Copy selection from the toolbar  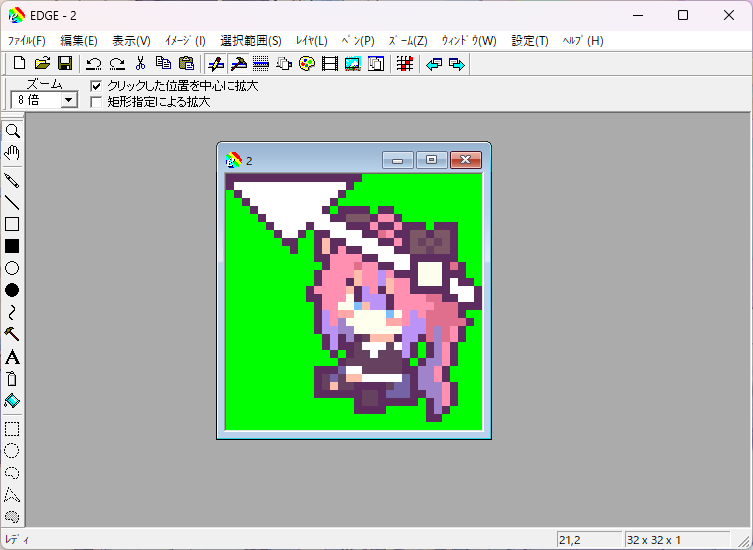click(x=163, y=63)
